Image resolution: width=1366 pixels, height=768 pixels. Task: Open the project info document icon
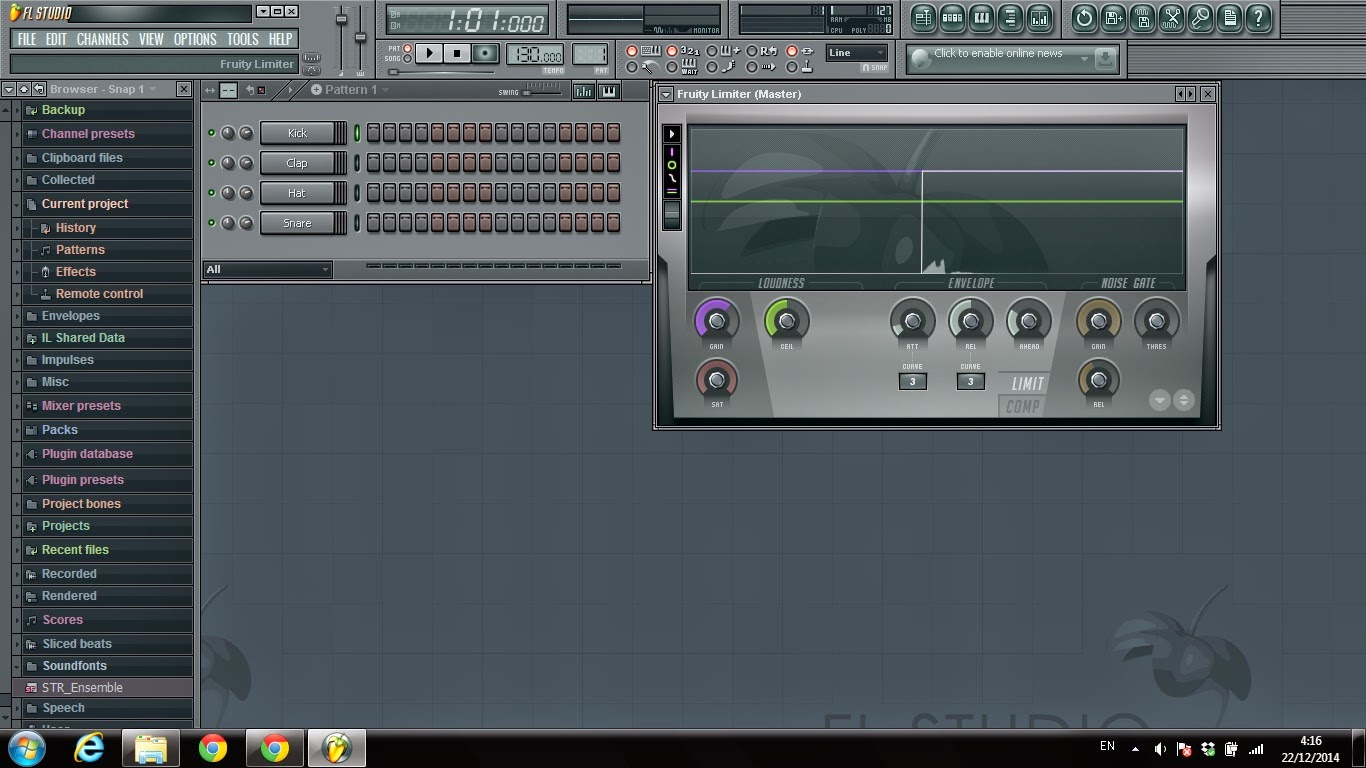click(x=1229, y=18)
